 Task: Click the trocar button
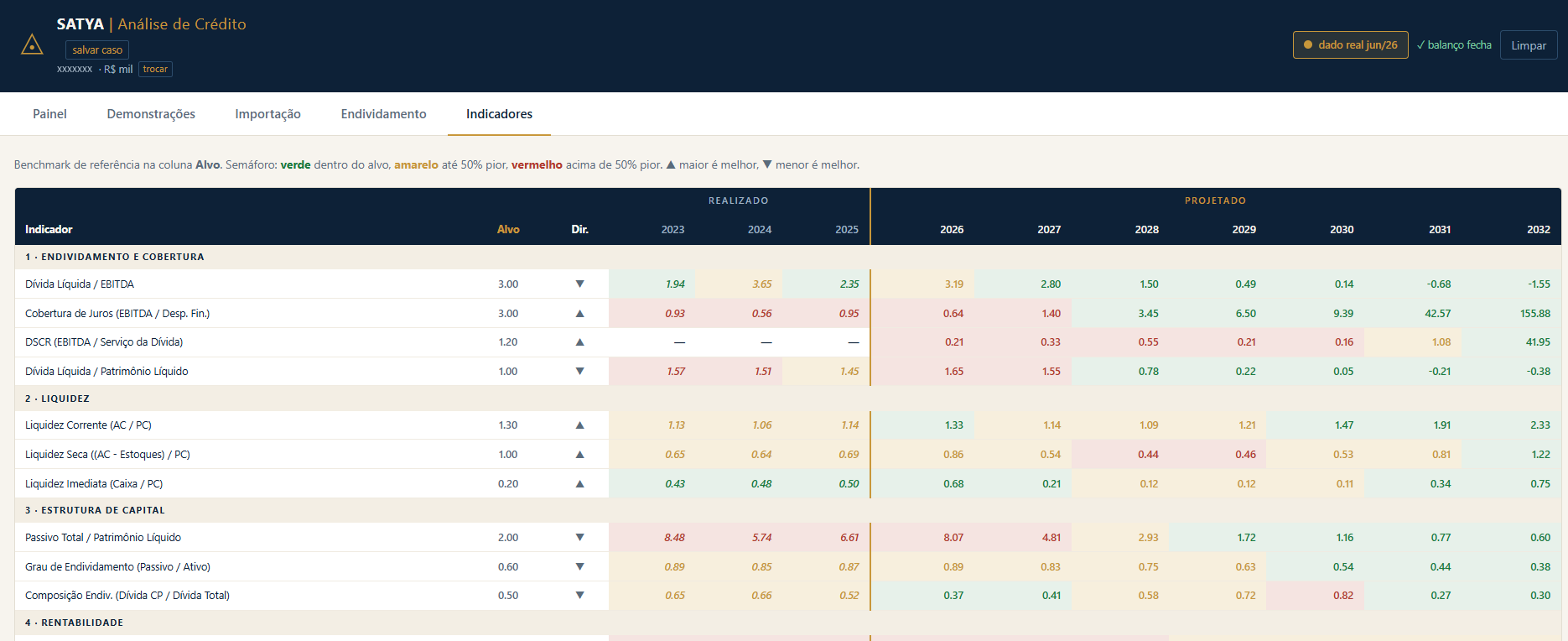pyautogui.click(x=155, y=70)
